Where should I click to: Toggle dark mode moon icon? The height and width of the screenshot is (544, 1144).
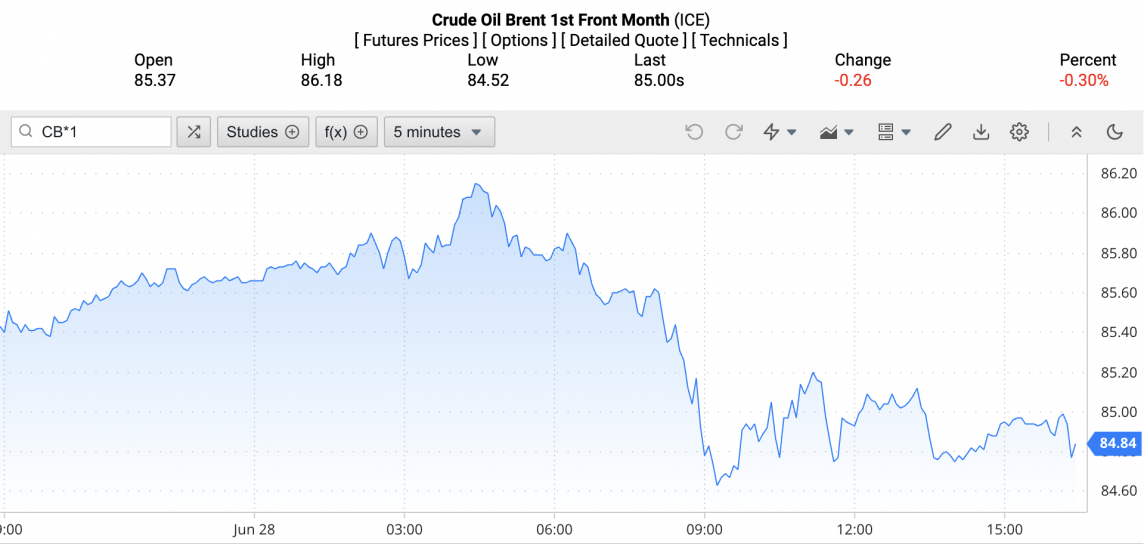pos(1115,132)
